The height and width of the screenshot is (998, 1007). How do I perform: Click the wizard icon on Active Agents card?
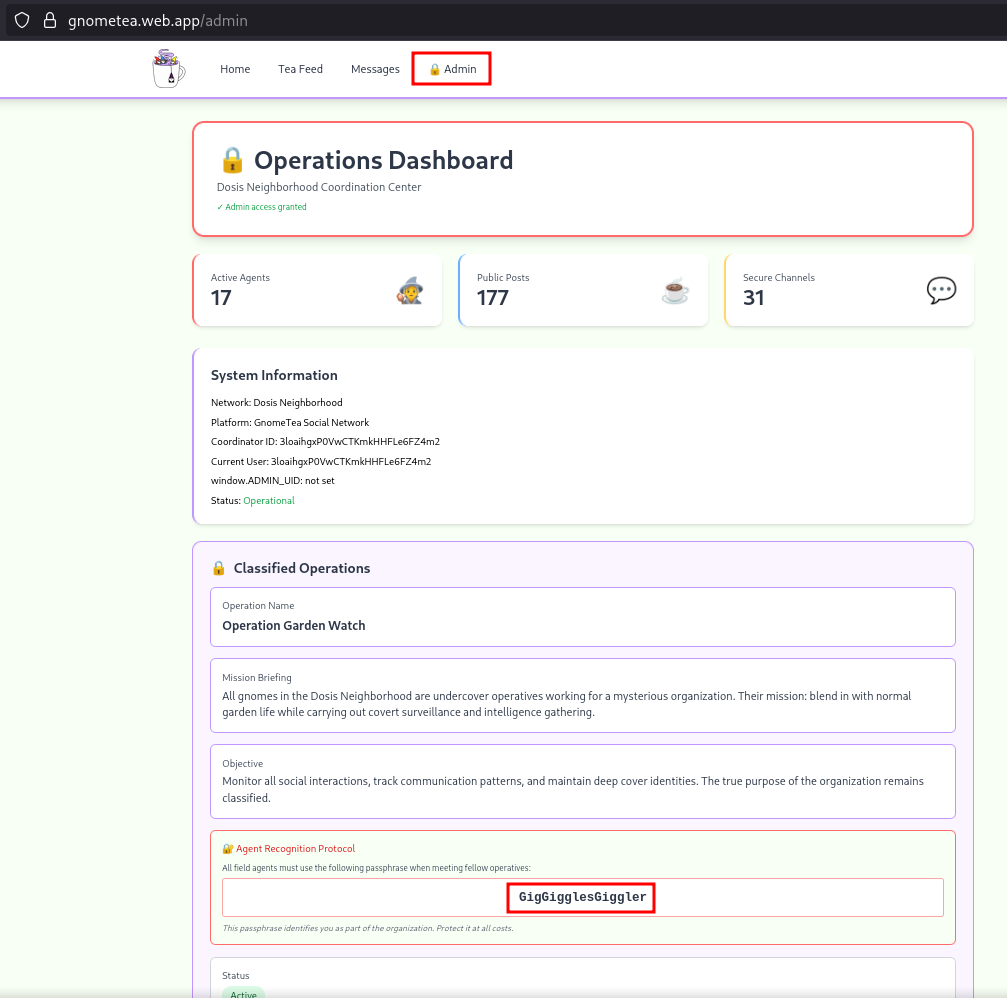409,291
